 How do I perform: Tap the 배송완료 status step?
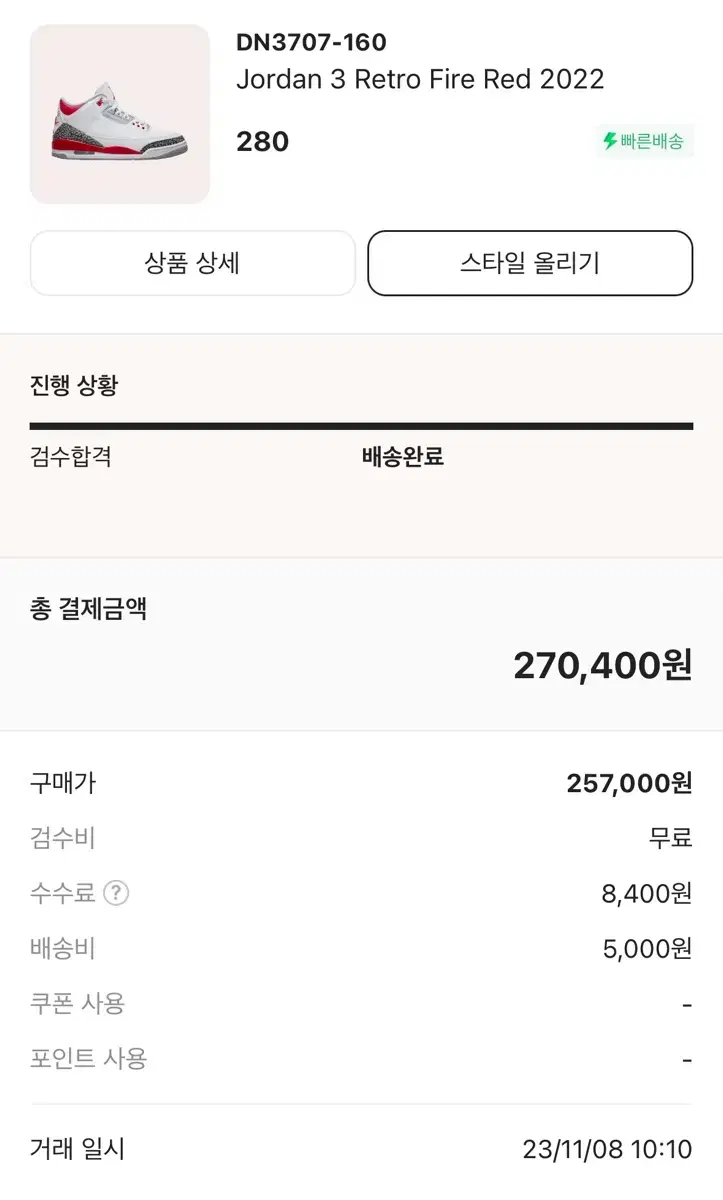coord(402,457)
